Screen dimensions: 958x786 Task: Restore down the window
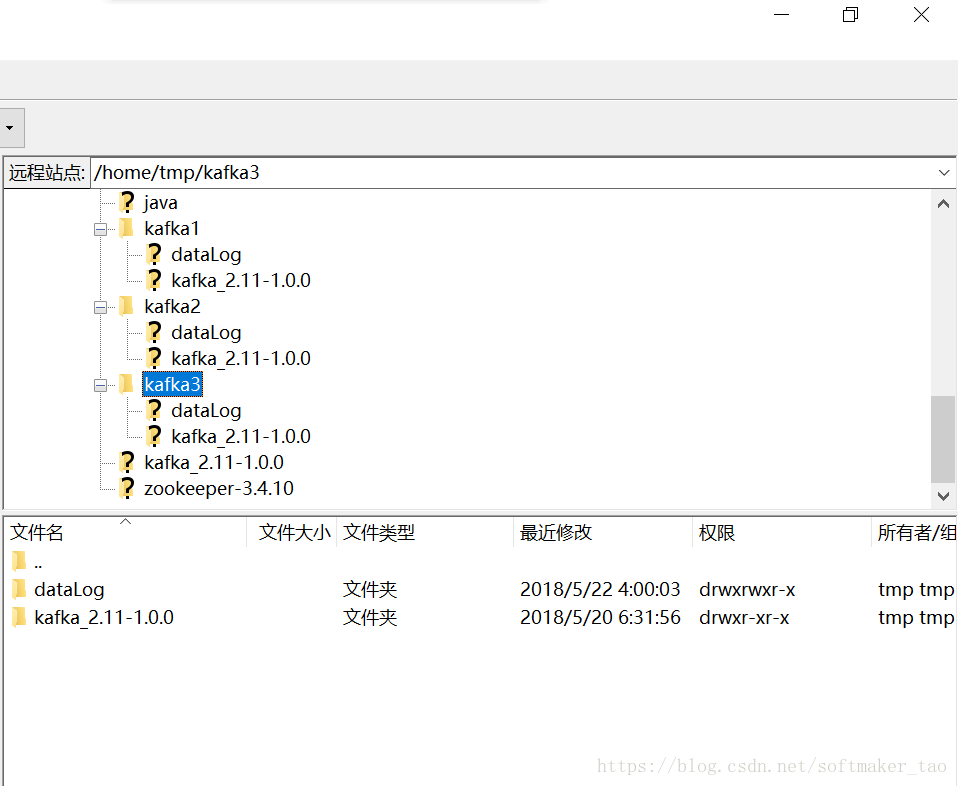(850, 15)
